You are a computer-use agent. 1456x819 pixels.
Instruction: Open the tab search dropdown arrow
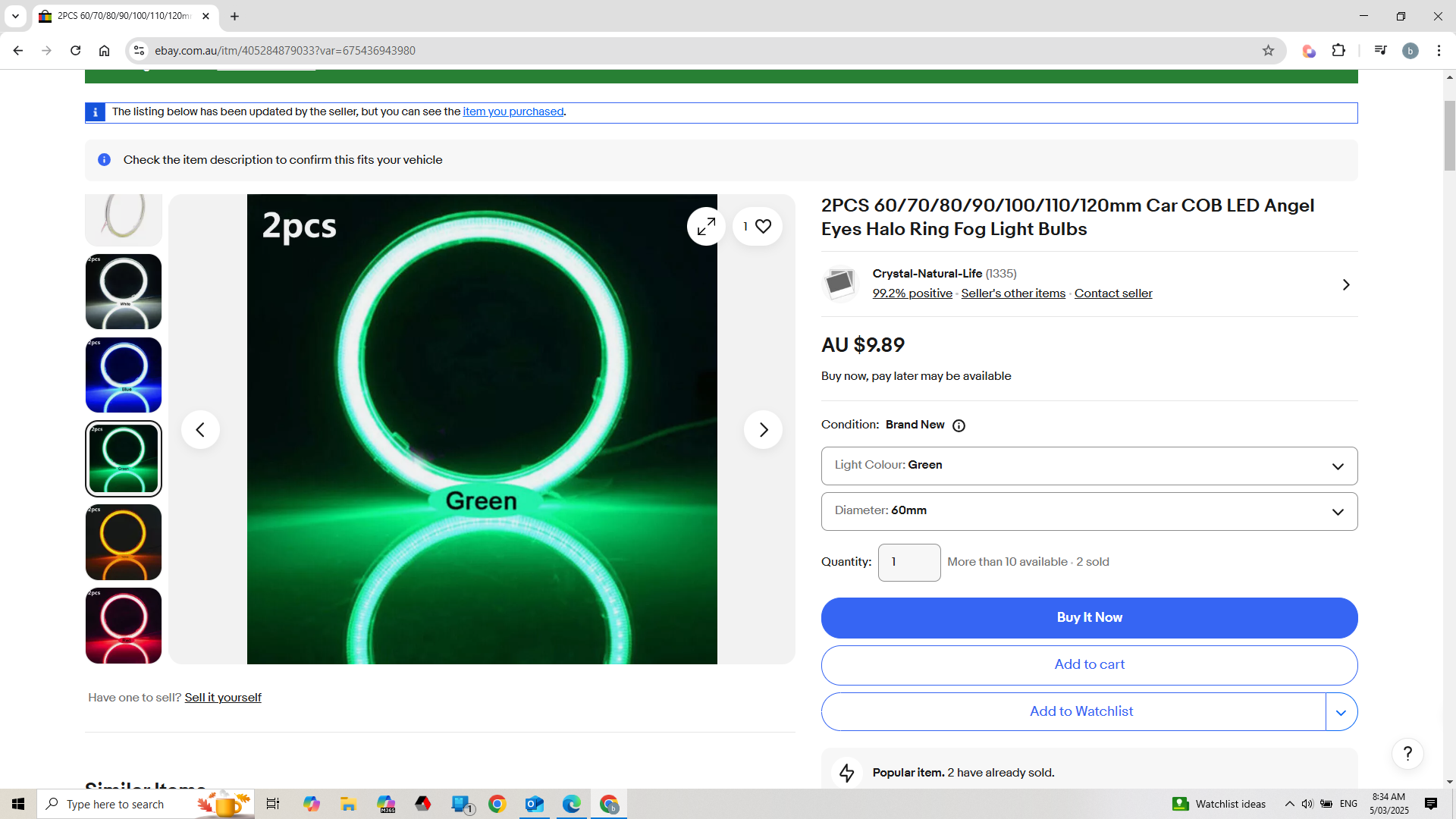point(15,16)
